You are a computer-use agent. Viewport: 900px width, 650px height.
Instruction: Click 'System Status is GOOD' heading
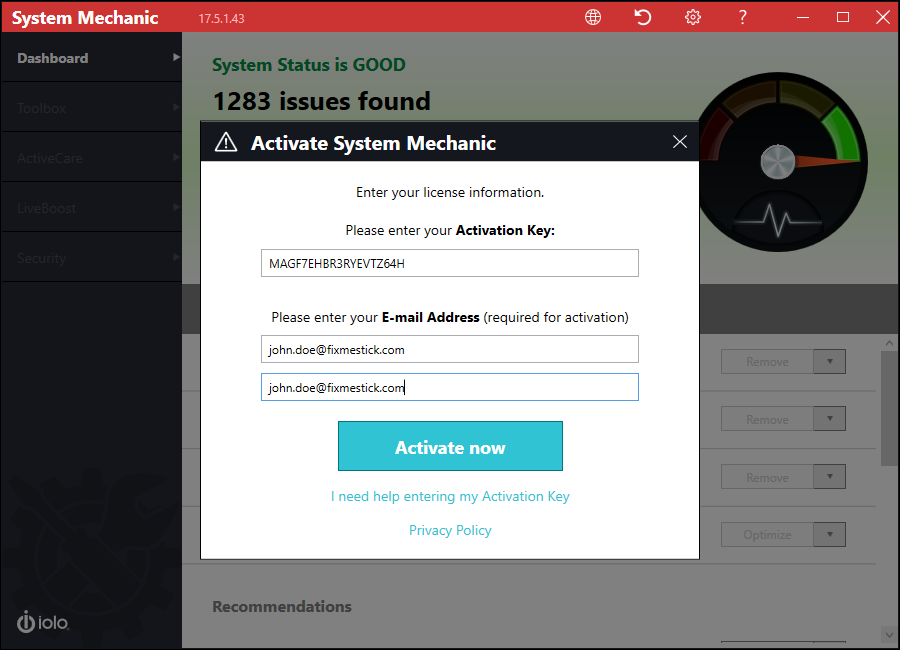click(309, 65)
